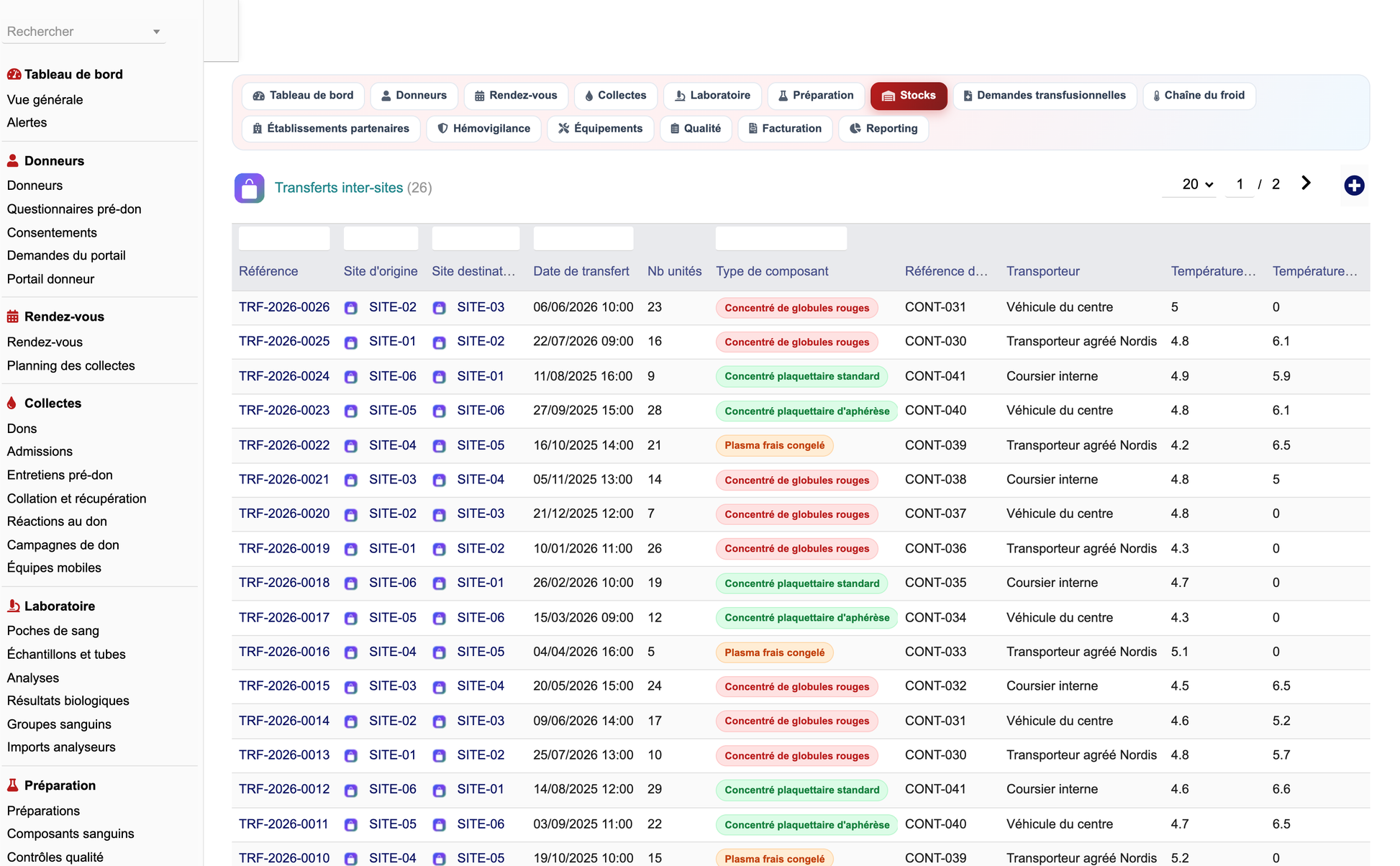Click the destination site icon for TRF-2026-0022

coord(439,446)
